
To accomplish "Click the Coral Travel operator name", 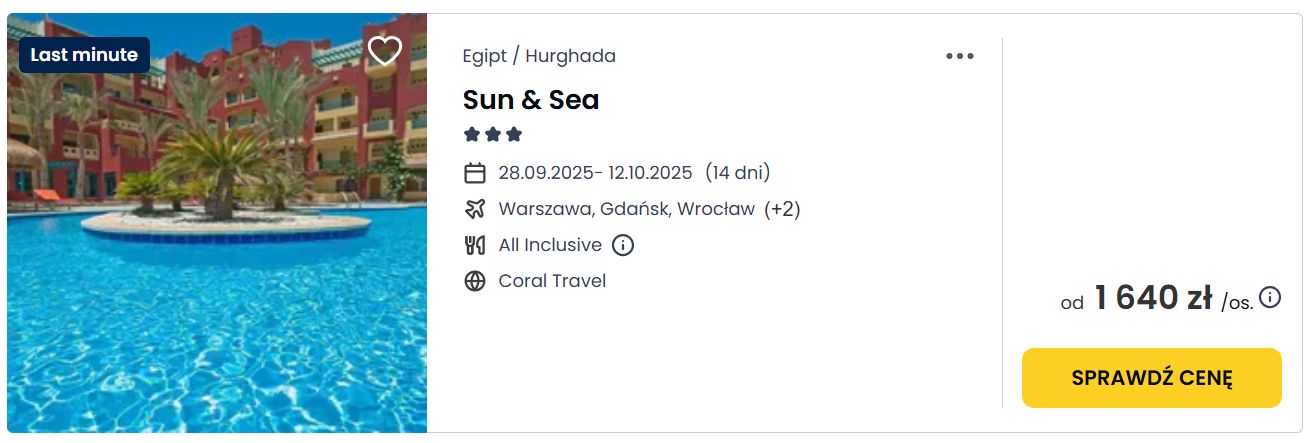I will pyautogui.click(x=552, y=281).
